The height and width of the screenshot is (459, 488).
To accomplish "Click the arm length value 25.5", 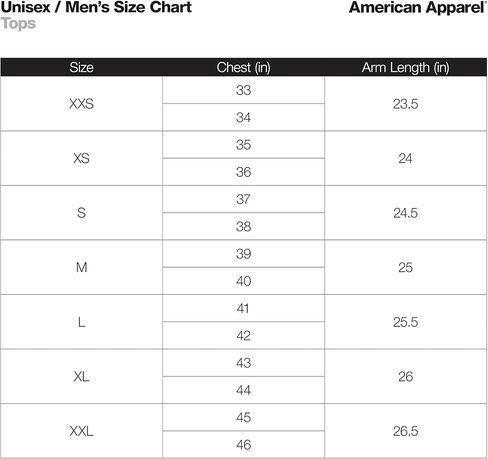I will pos(405,322).
